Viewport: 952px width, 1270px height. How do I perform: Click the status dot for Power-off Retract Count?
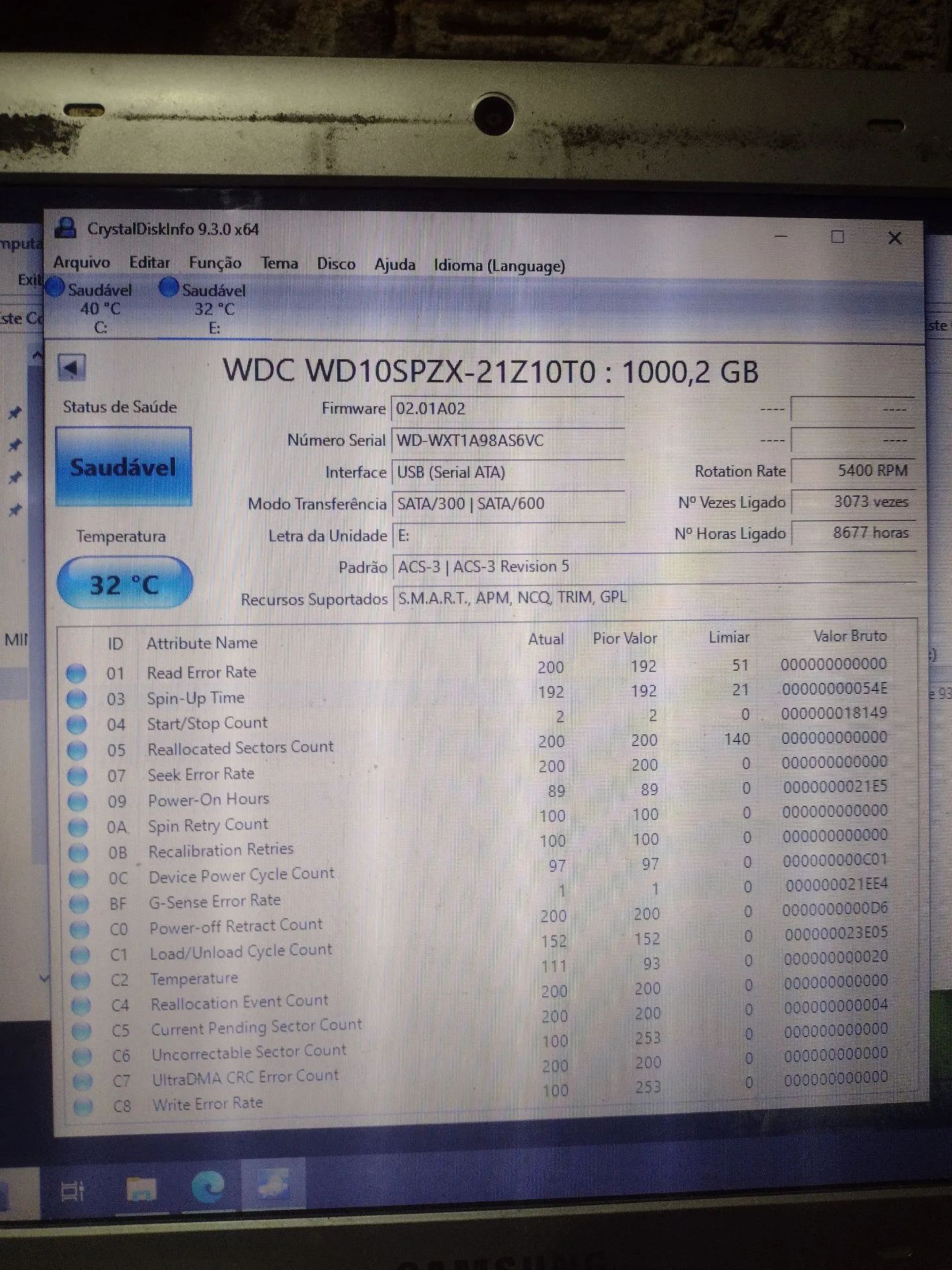[80, 929]
